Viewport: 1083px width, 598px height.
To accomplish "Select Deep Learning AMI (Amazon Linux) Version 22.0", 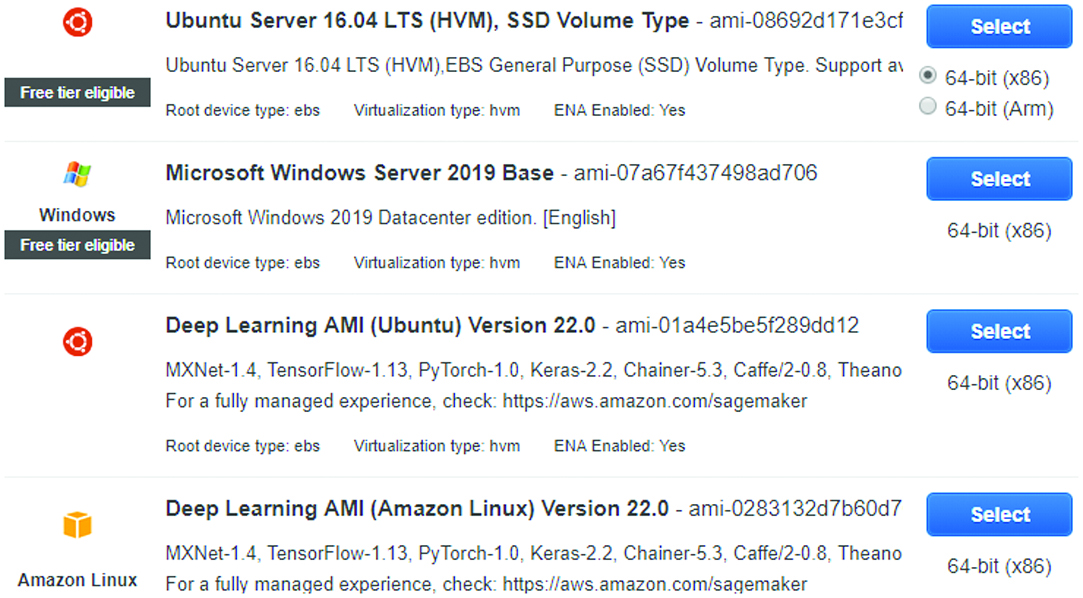I will [999, 514].
